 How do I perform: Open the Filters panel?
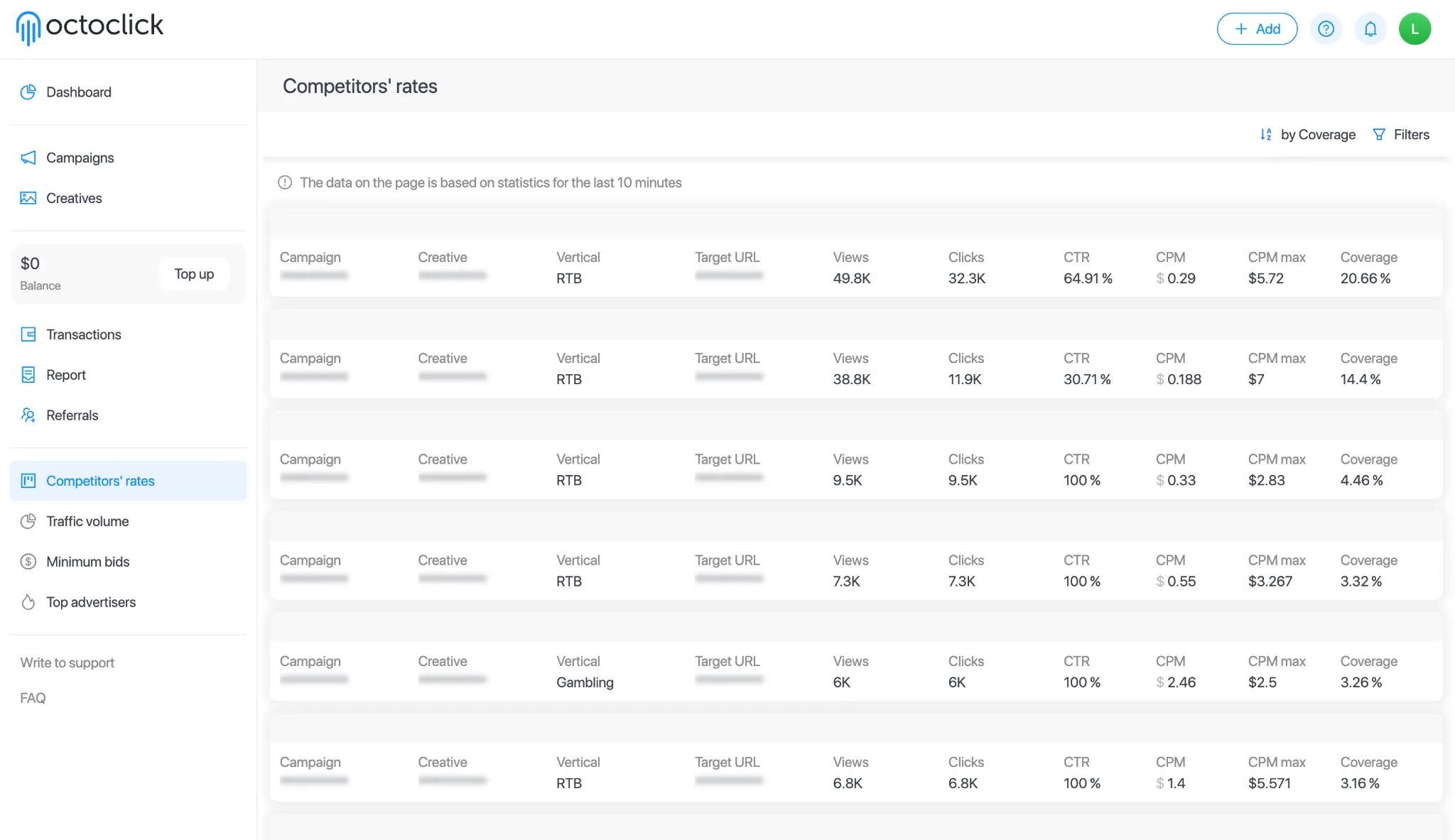point(1401,134)
